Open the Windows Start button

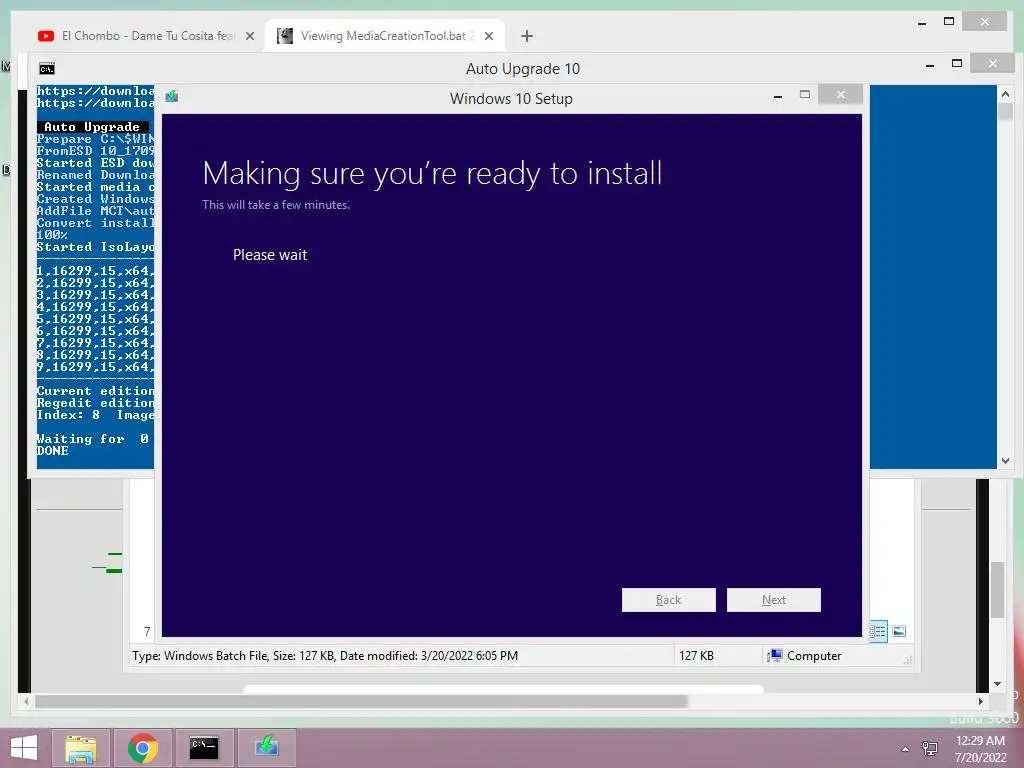(x=24, y=748)
